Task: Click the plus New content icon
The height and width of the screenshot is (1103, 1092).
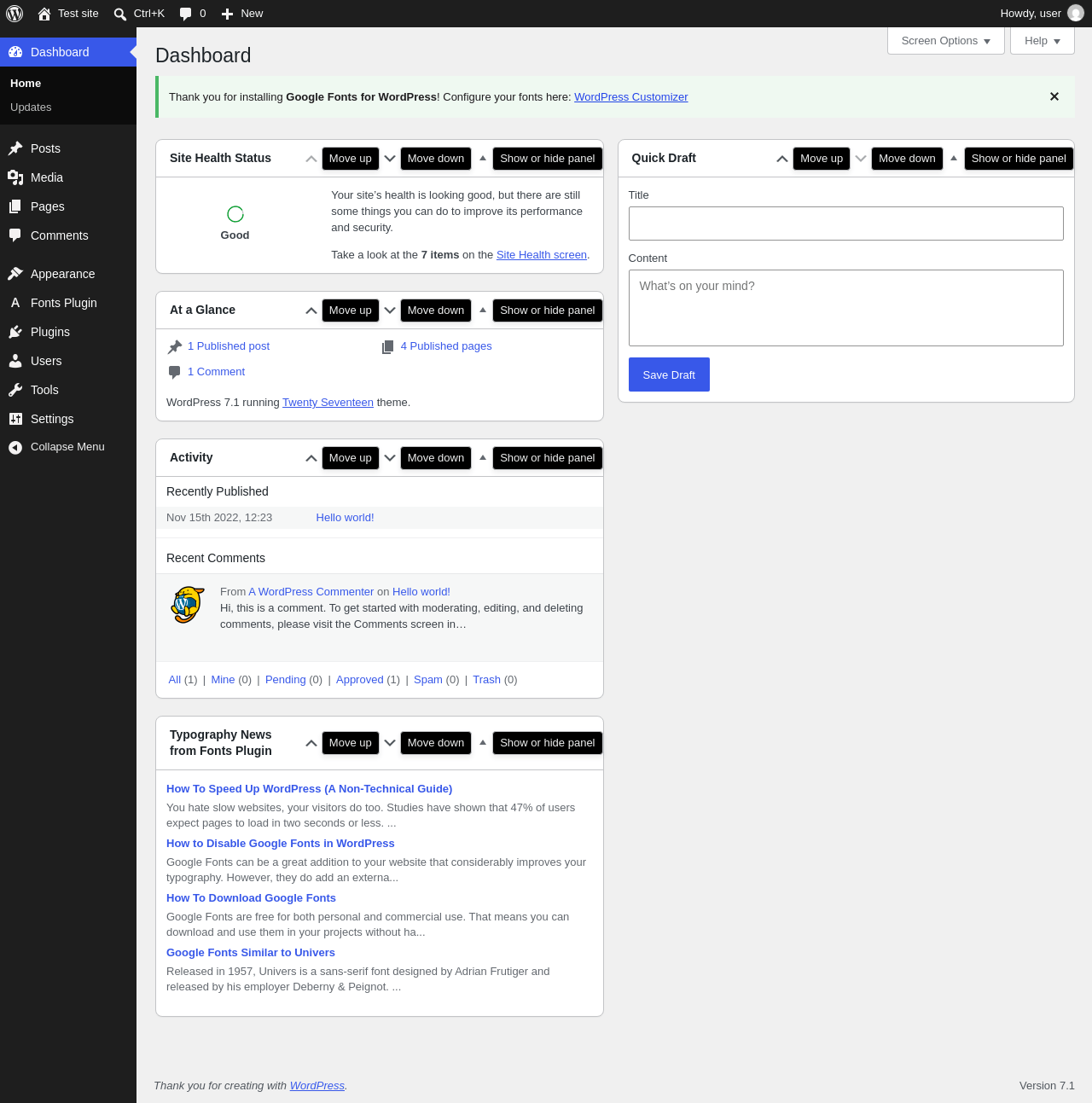Action: tap(227, 14)
